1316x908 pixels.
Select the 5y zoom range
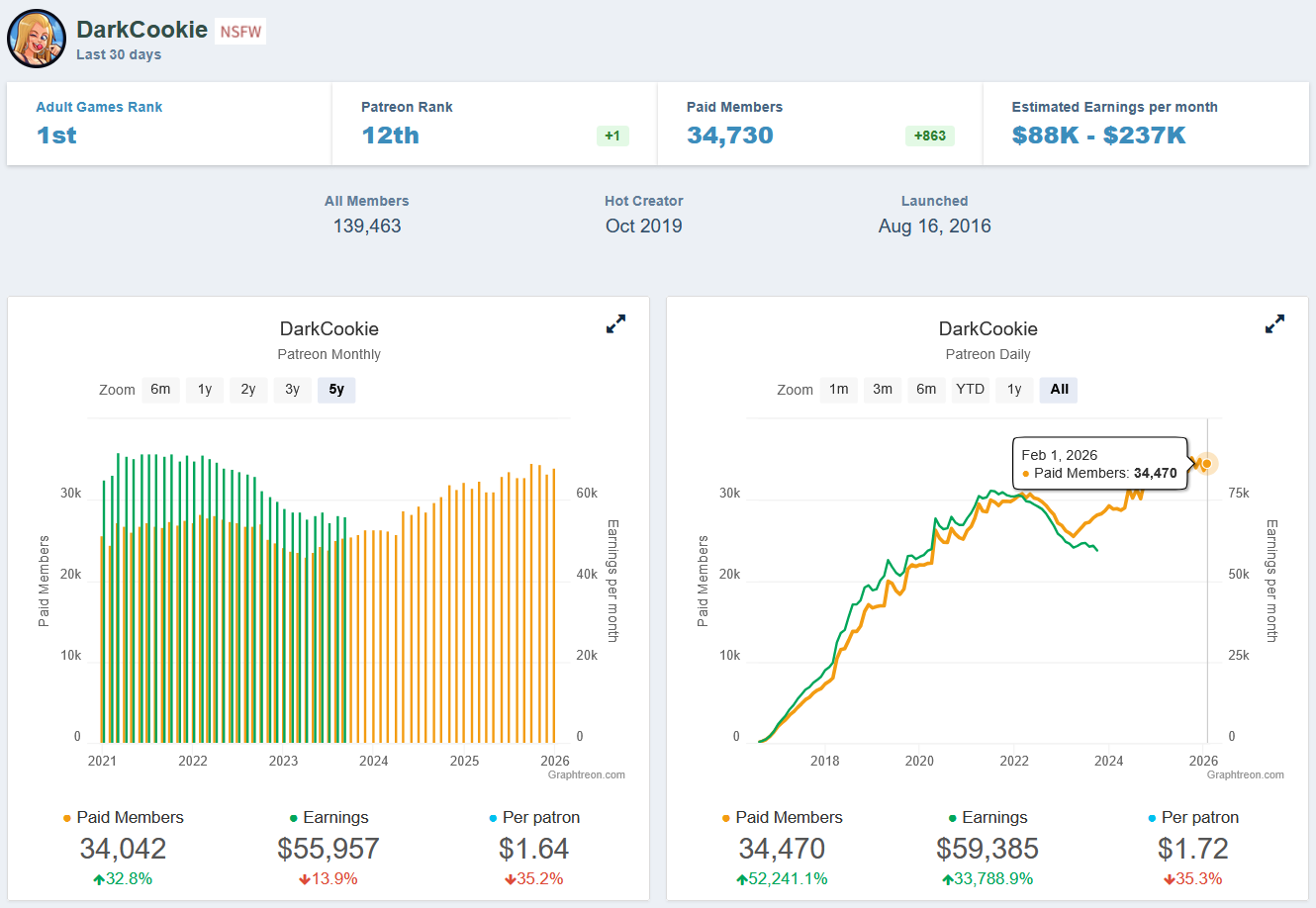(336, 390)
